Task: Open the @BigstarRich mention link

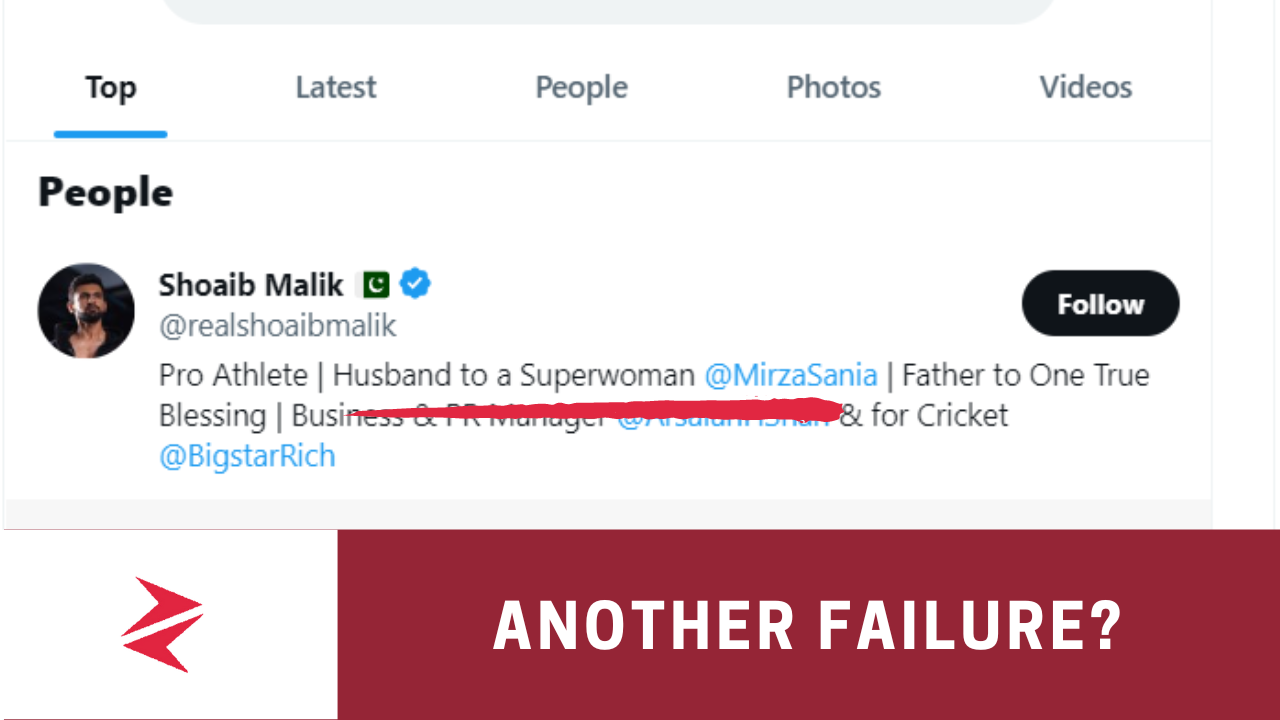Action: coord(247,457)
